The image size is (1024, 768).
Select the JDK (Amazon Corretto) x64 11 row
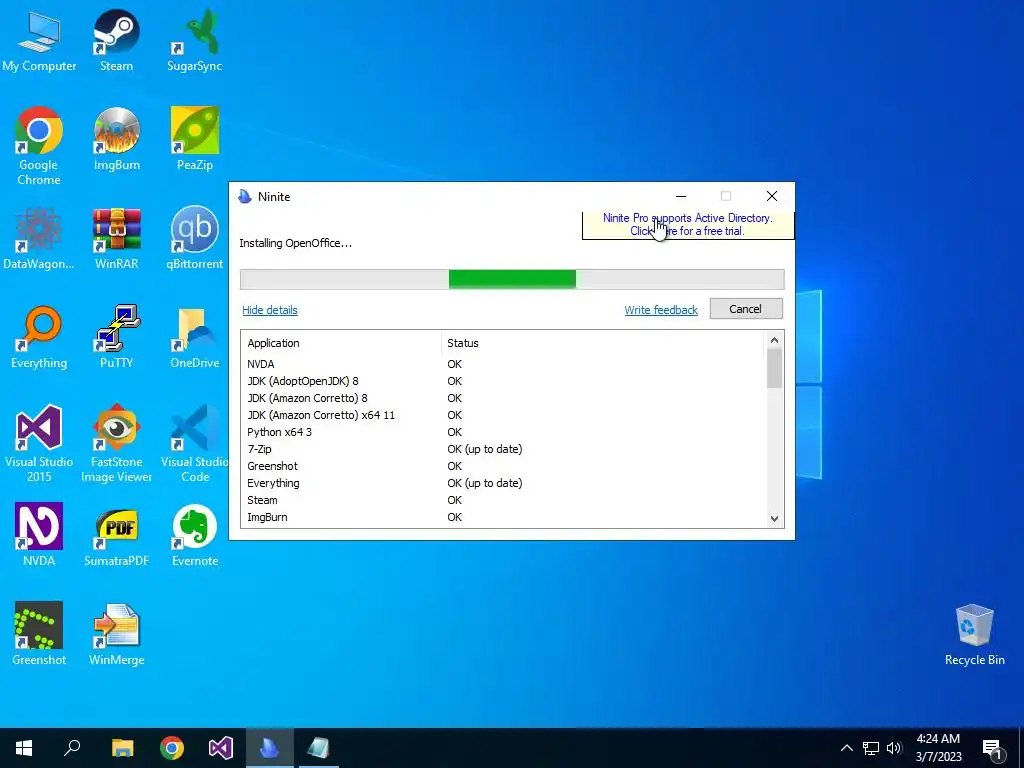(x=503, y=415)
